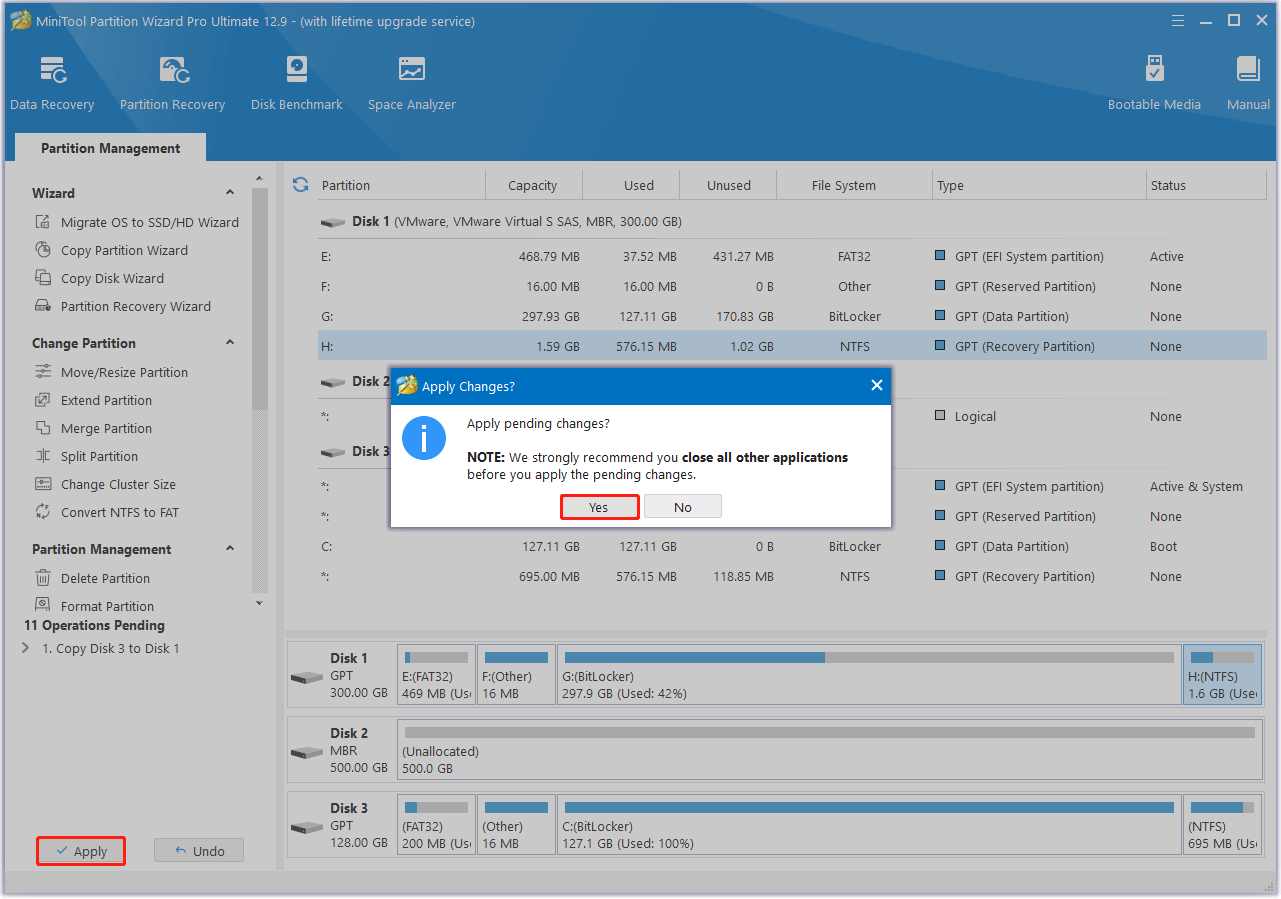The image size is (1281, 899).
Task: Select partition E: row
Action: [792, 256]
